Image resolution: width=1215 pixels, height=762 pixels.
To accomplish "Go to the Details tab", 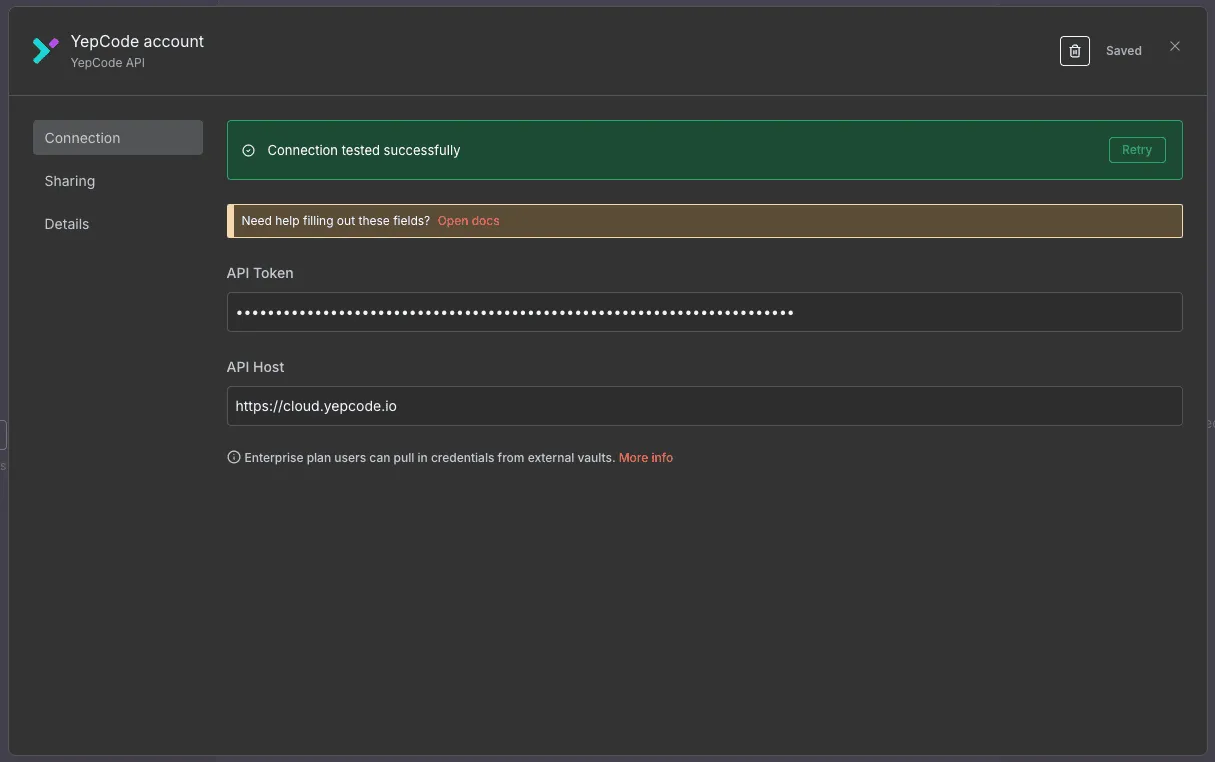I will pyautogui.click(x=67, y=224).
